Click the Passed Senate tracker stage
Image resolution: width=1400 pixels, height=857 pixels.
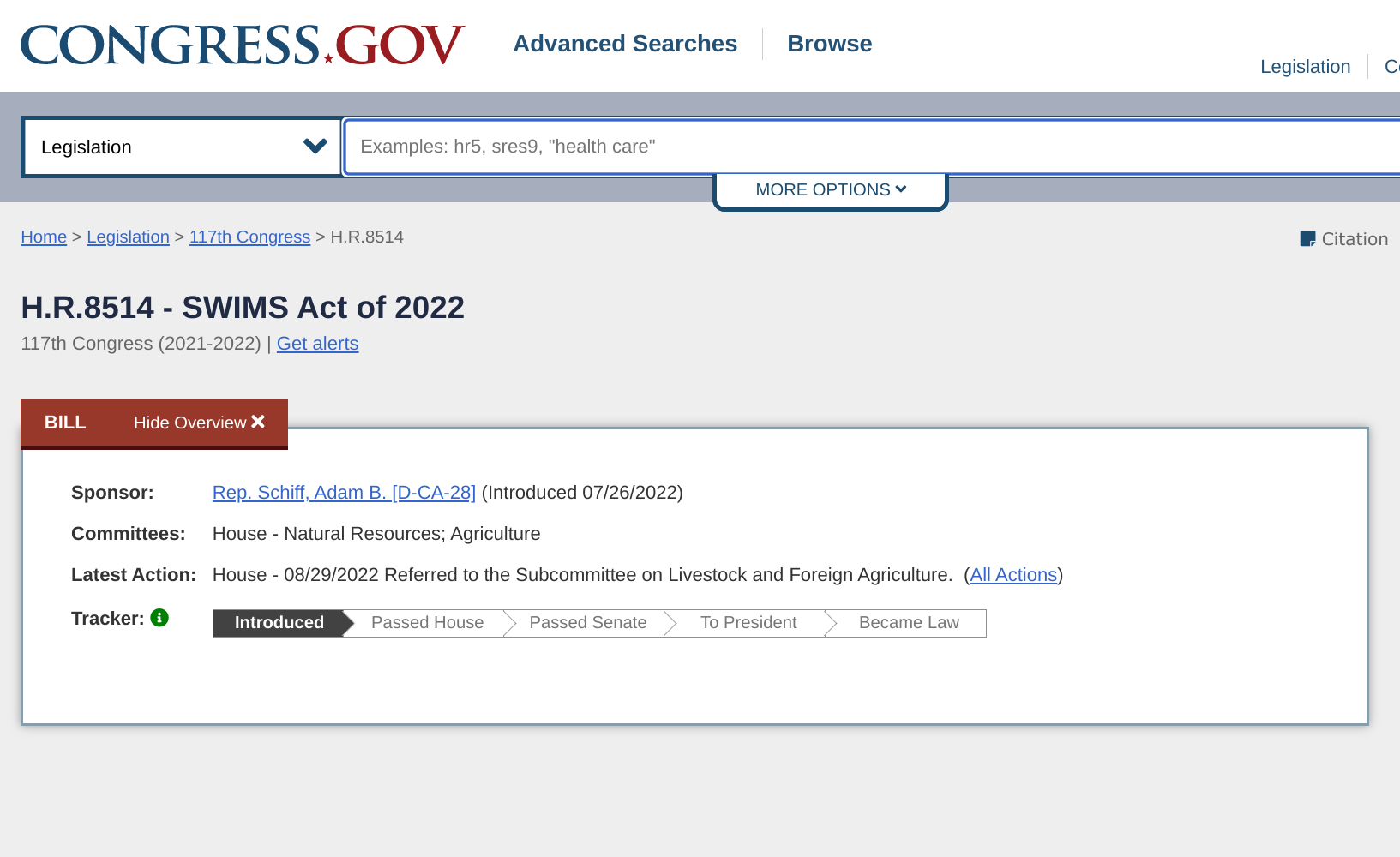pos(588,623)
